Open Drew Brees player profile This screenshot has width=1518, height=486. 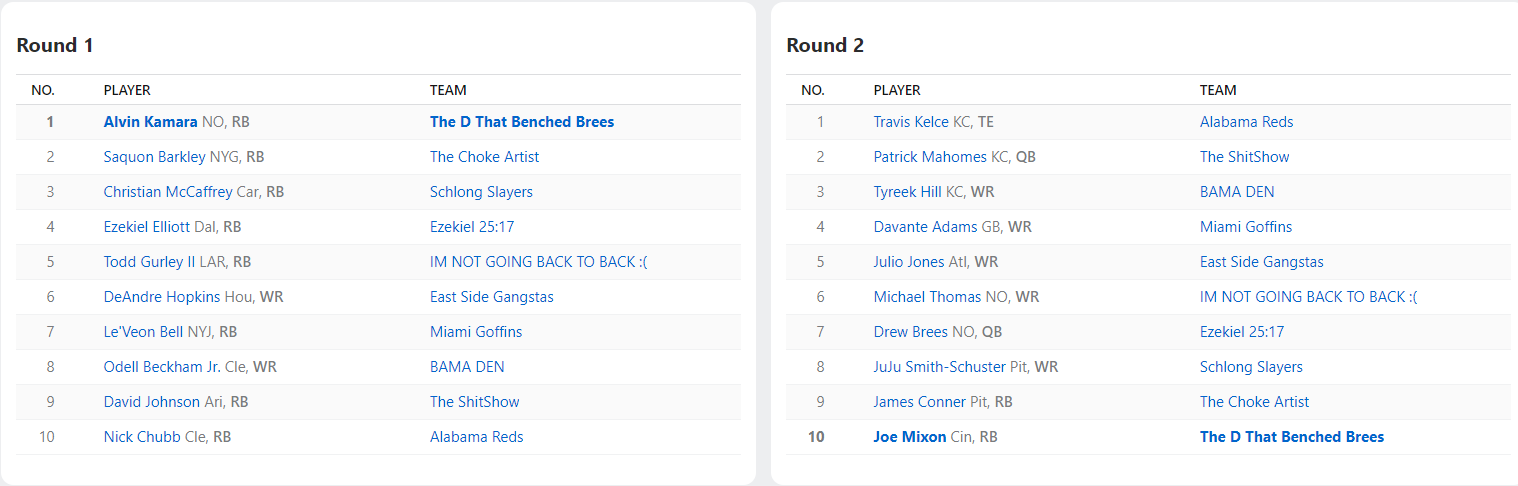(x=910, y=332)
